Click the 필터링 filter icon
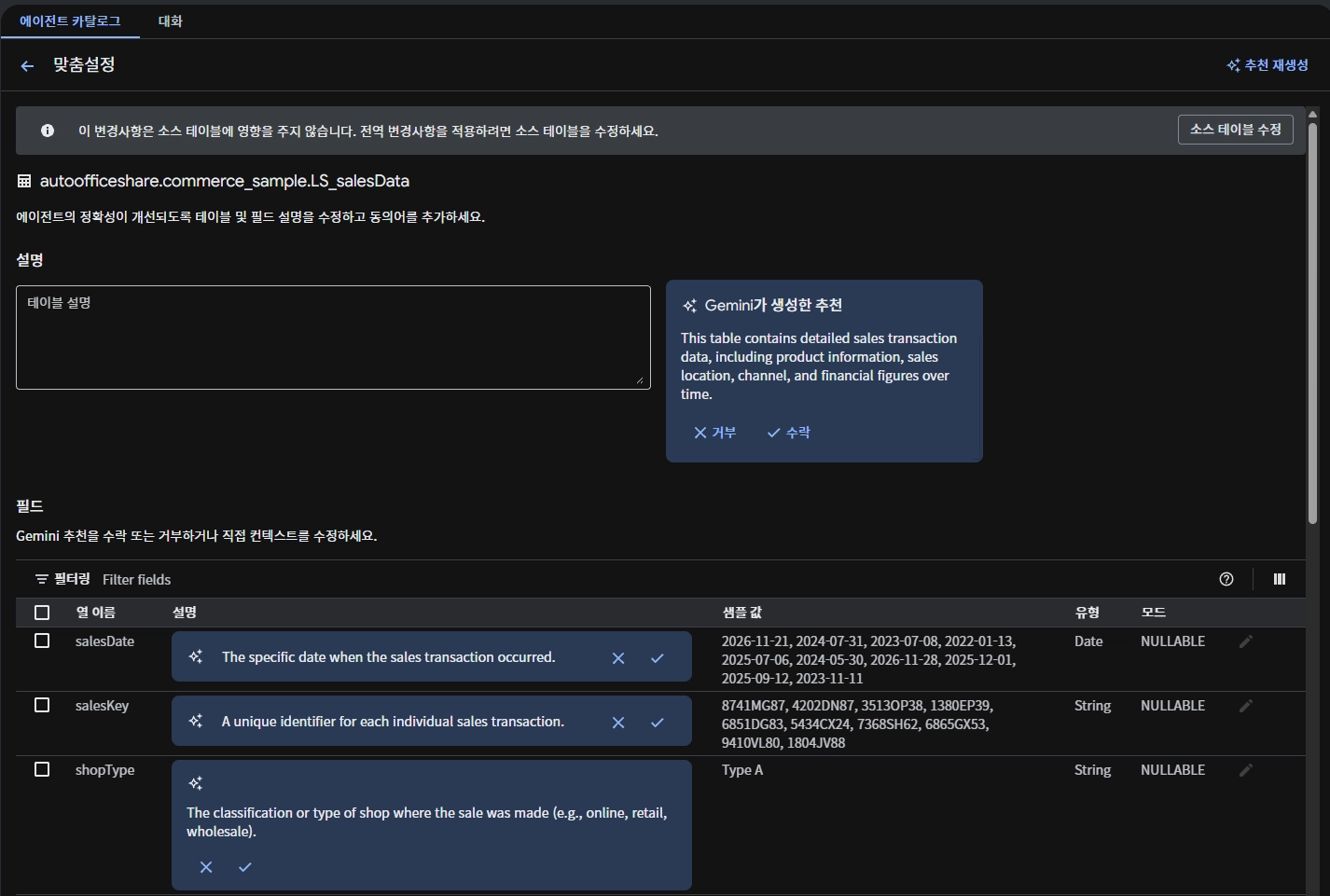The image size is (1330, 896). [41, 579]
